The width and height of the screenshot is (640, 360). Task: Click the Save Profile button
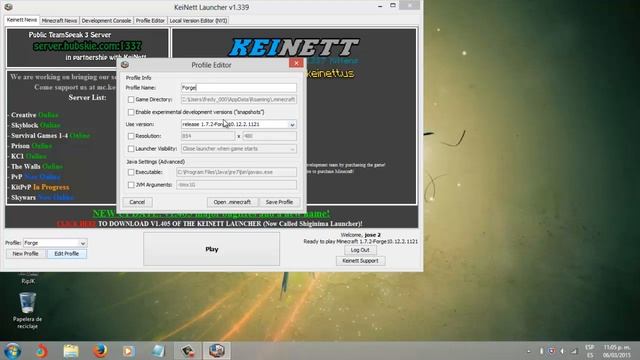coord(279,202)
